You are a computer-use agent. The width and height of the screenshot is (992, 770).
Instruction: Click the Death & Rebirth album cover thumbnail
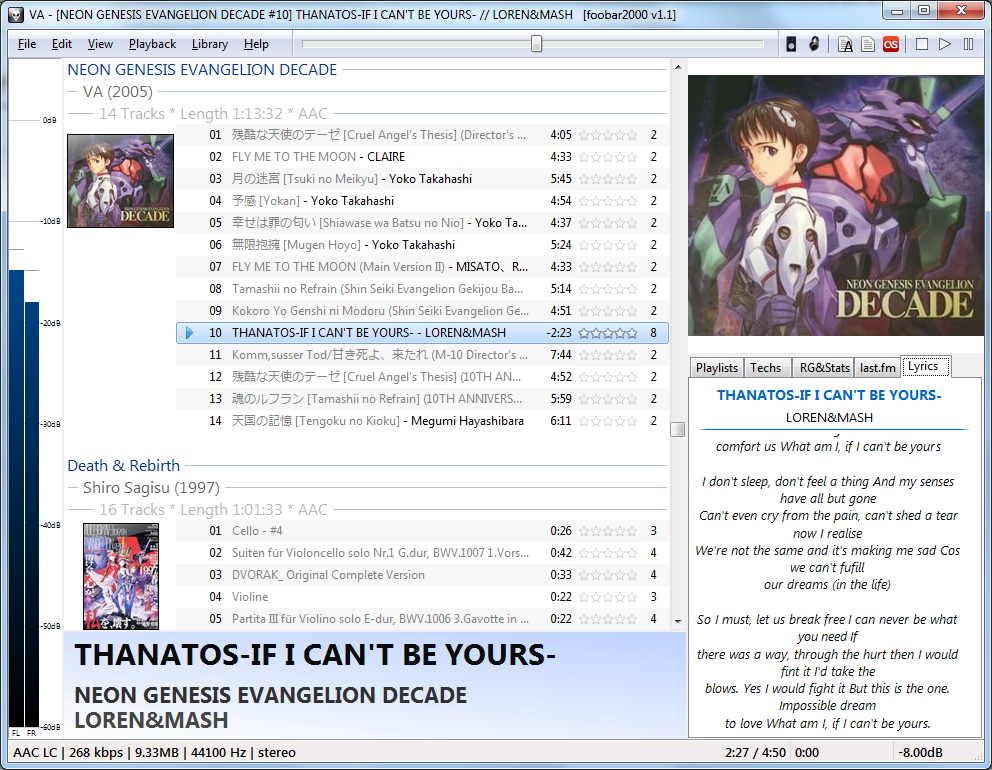point(121,576)
